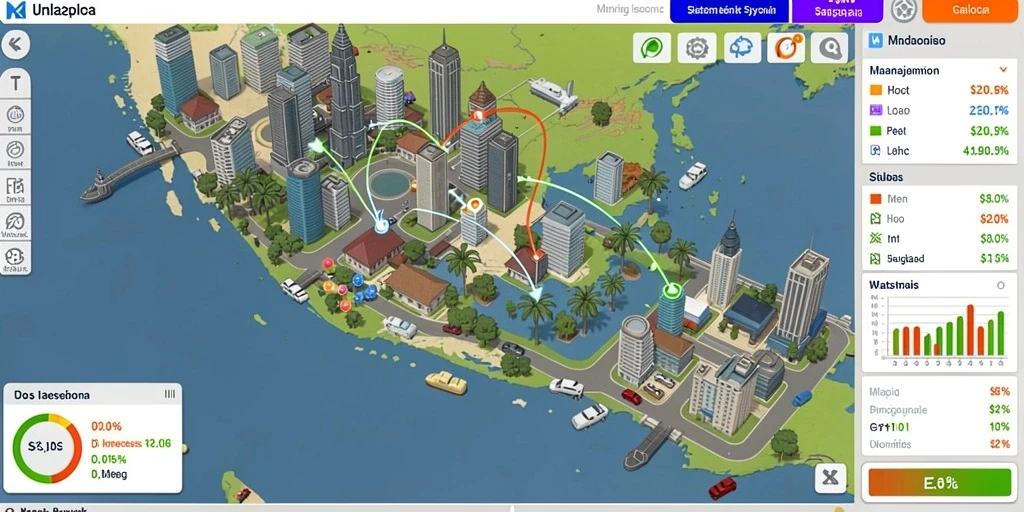Click the E.0% gradient progress bar
Image resolution: width=1024 pixels, height=512 pixels.
[940, 484]
